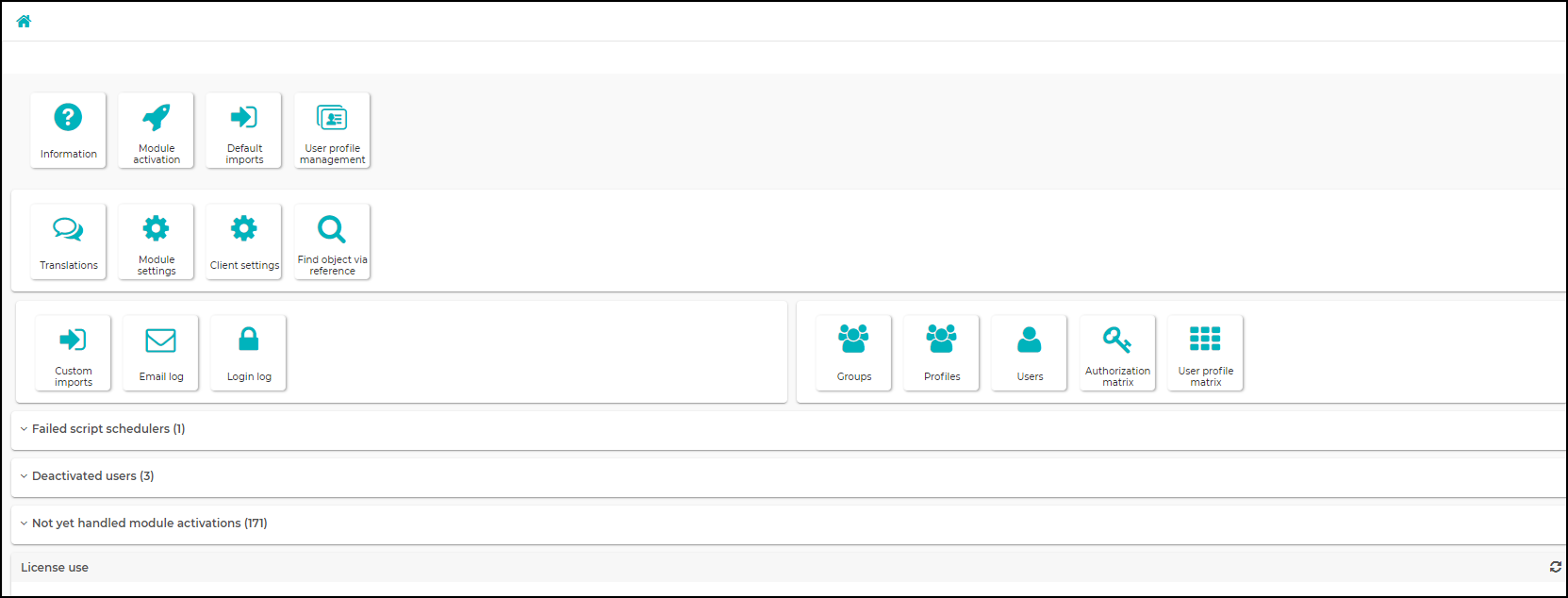Viewport: 1568px width, 598px height.
Task: Open Module activation rocket tile
Action: point(156,130)
